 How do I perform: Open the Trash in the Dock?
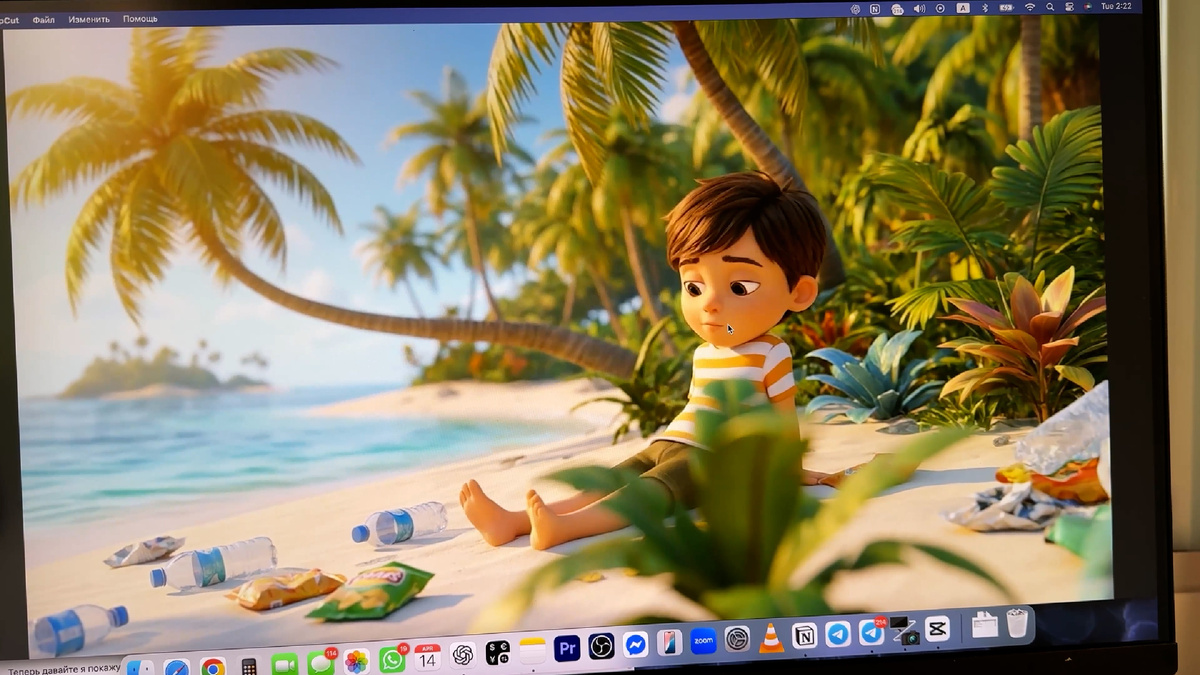pos(1017,623)
